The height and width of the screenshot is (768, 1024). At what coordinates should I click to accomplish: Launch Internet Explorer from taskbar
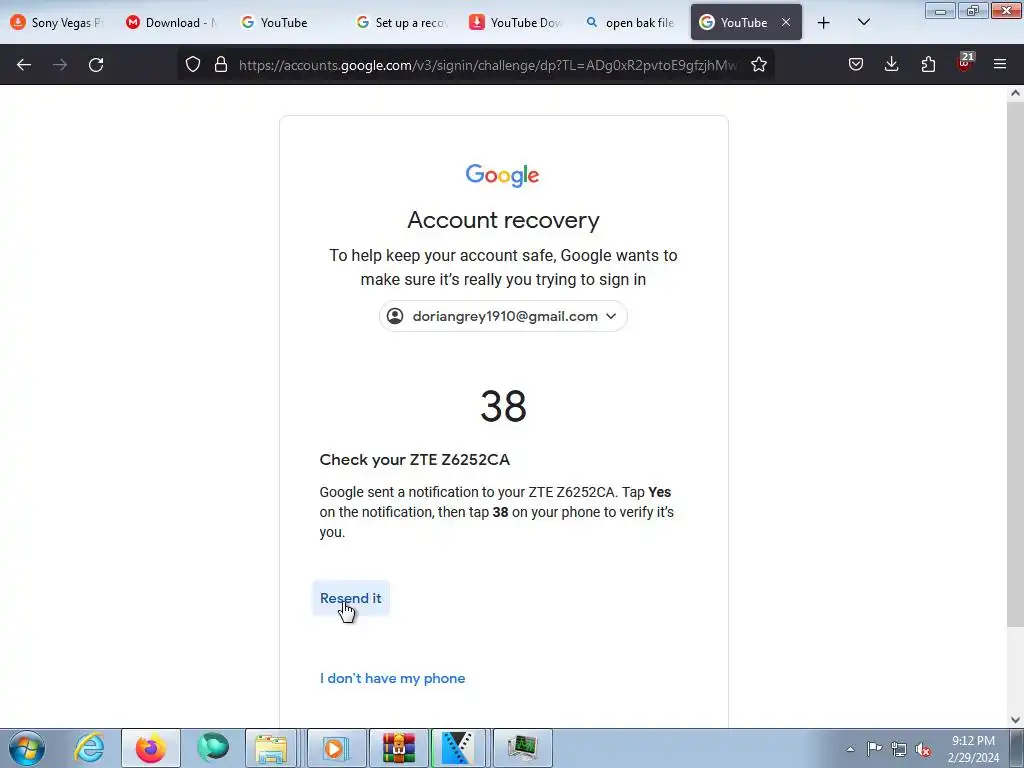89,748
